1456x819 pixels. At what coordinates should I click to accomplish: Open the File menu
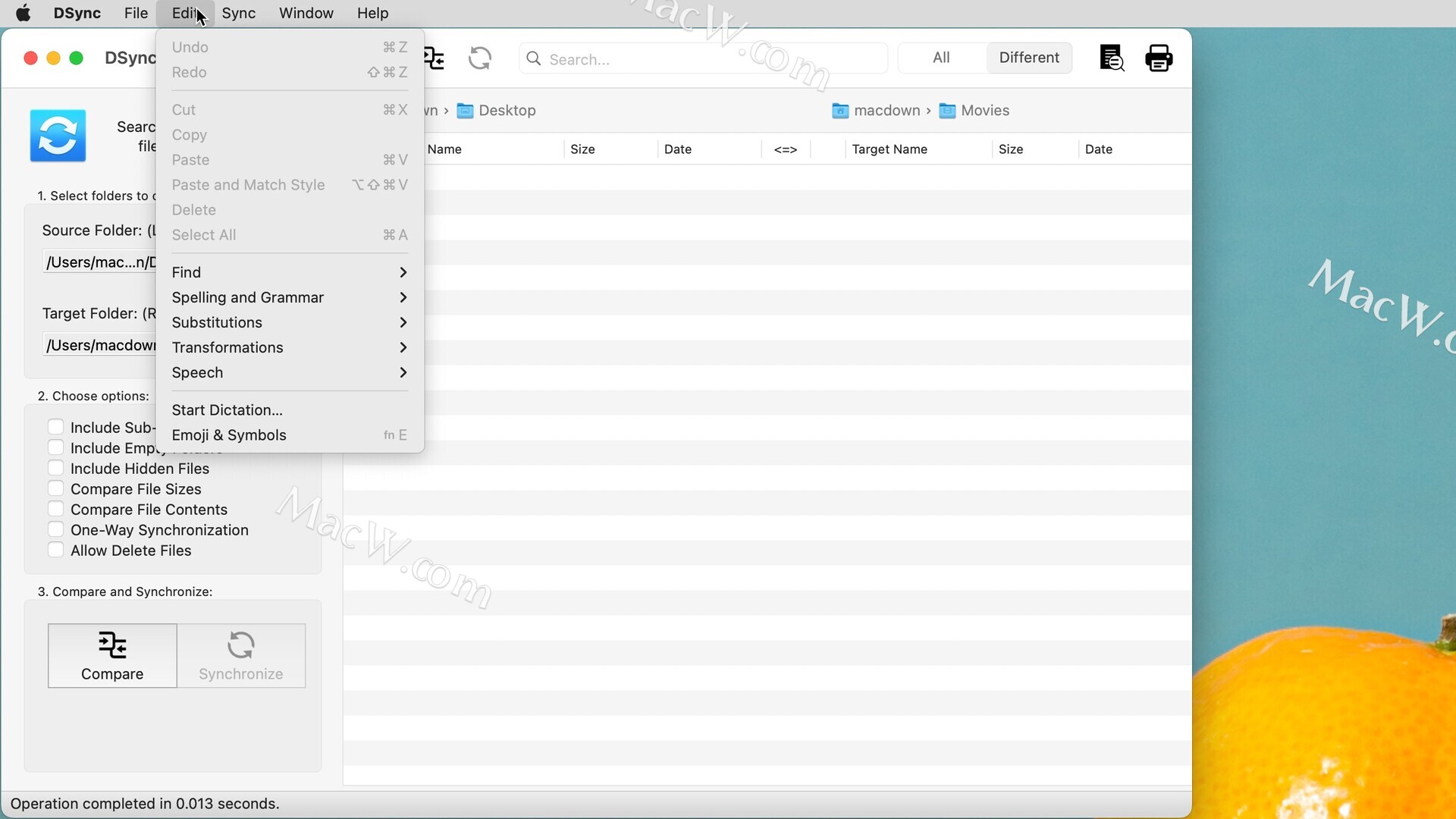136,13
